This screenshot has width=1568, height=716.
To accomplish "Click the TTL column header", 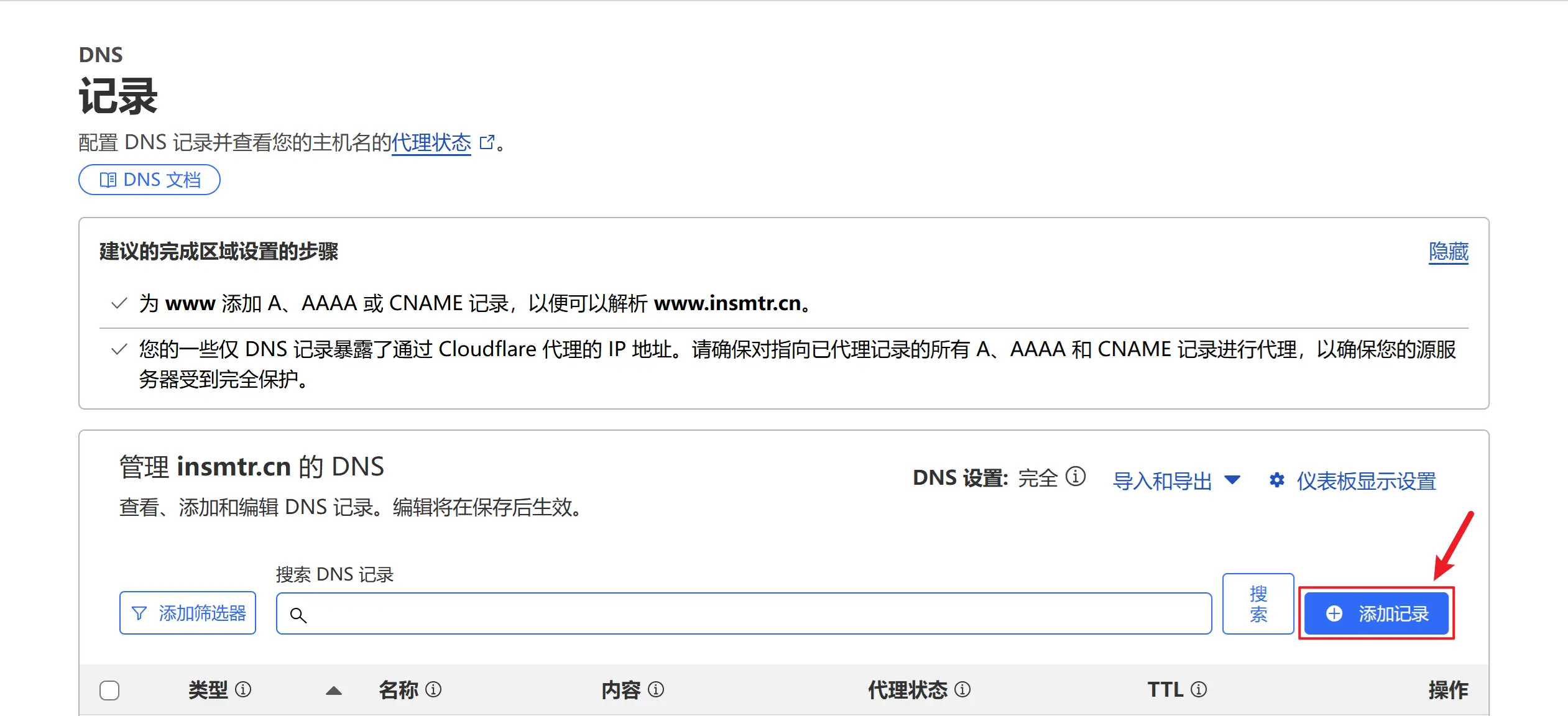I will coord(1165,689).
